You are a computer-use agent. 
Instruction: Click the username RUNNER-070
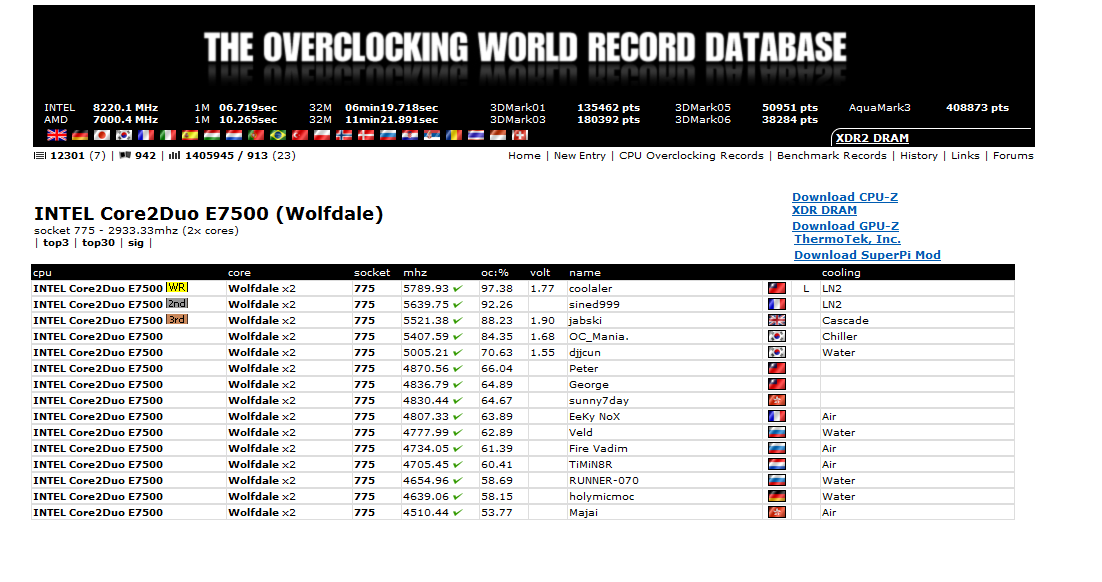click(x=604, y=480)
